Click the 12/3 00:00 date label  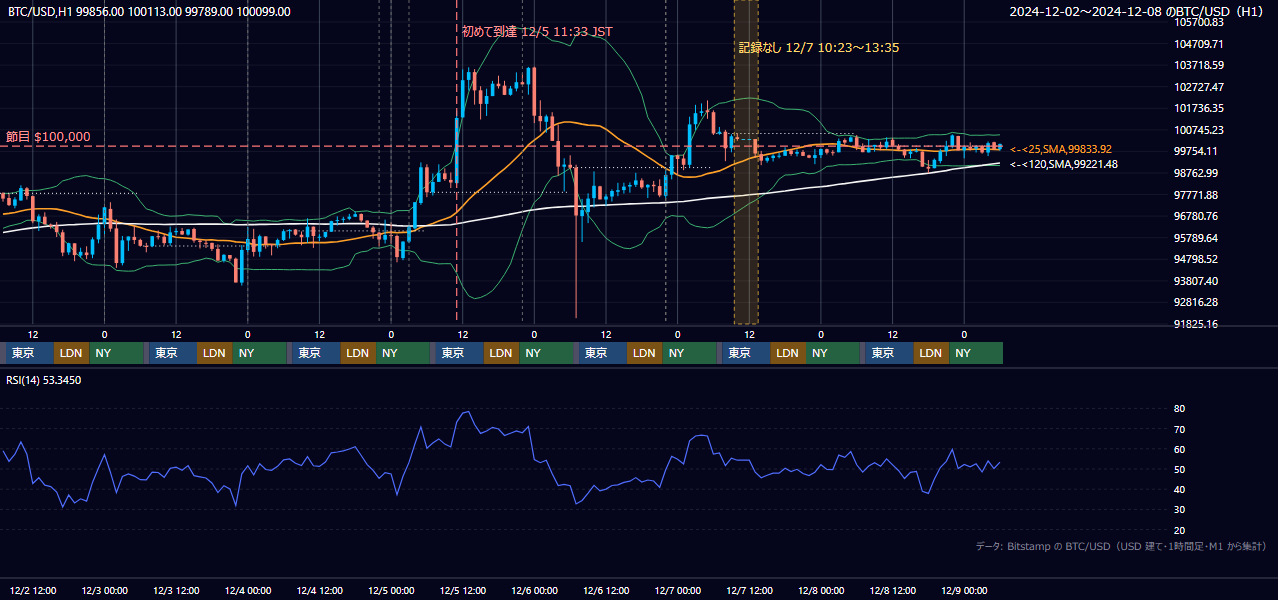104,590
